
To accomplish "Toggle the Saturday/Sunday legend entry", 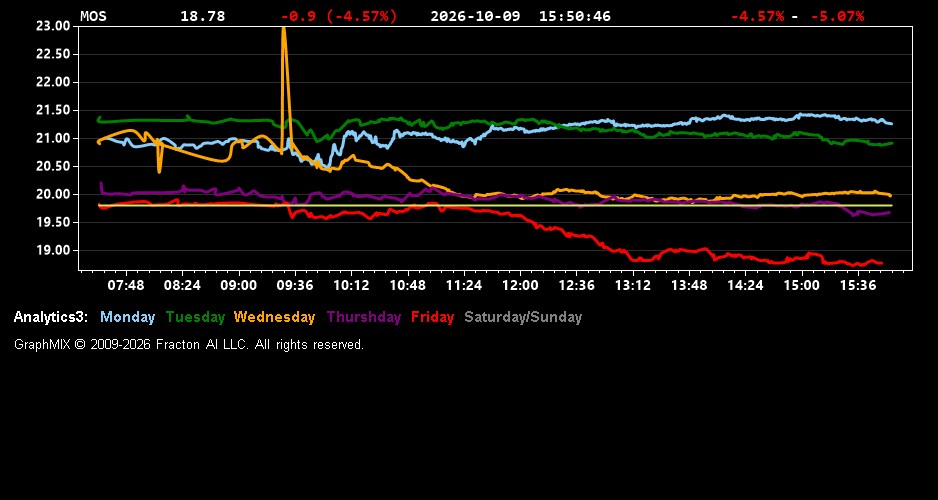I will point(523,318).
